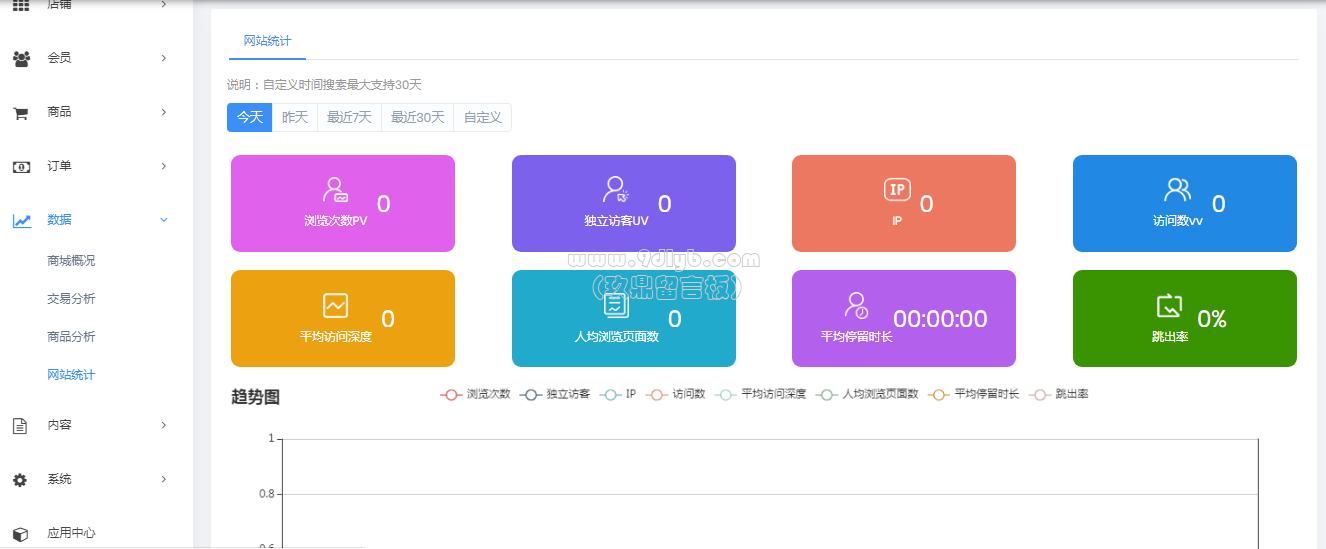Click the line chart icon beside 数据
This screenshot has height=549, width=1326.
pyautogui.click(x=21, y=221)
